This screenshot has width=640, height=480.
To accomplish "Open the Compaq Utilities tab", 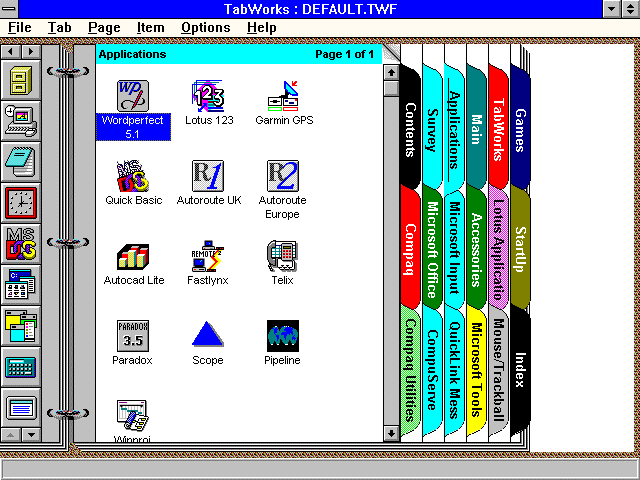I will [411, 369].
